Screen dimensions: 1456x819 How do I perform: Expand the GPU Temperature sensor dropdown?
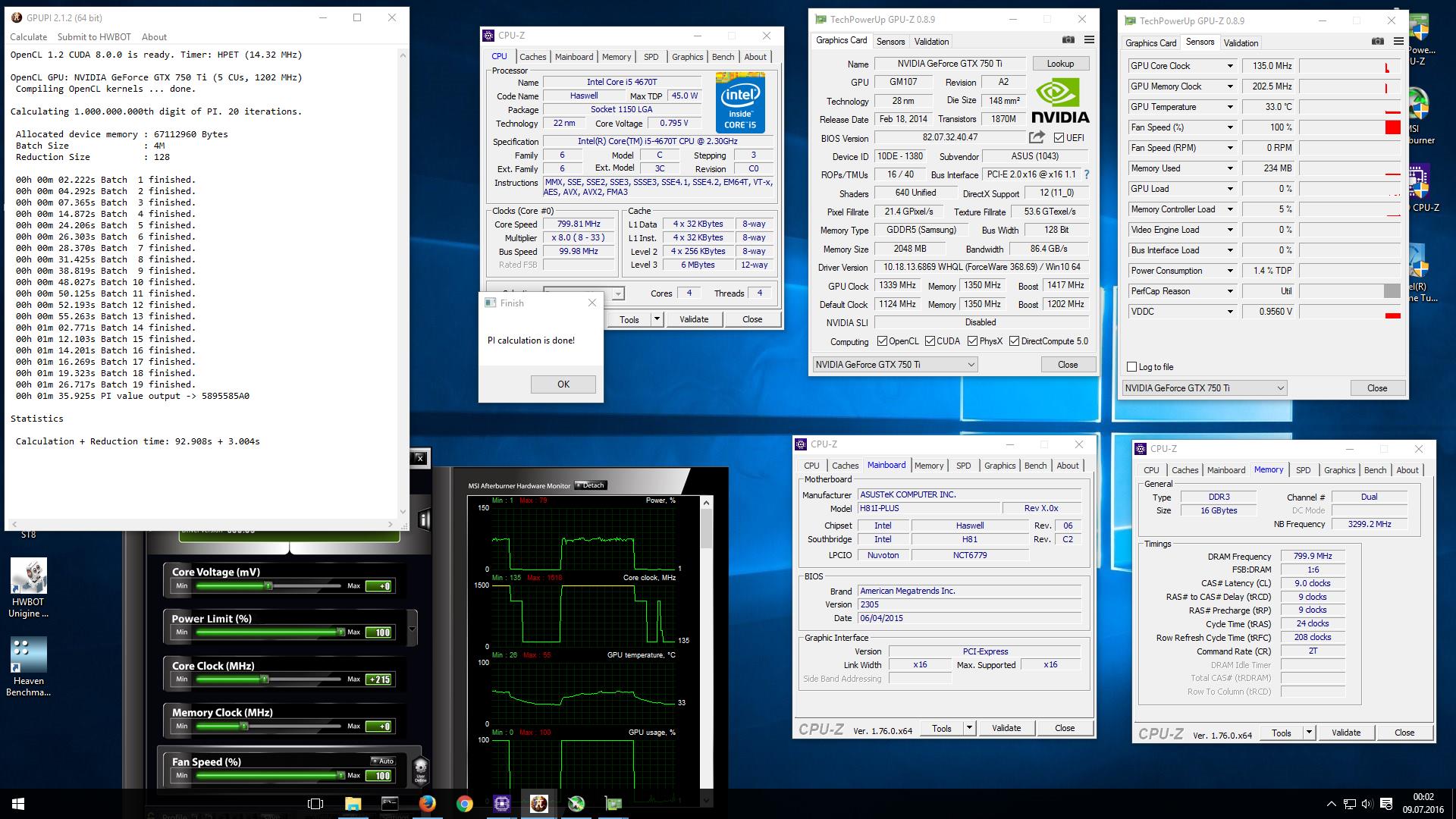click(1230, 107)
